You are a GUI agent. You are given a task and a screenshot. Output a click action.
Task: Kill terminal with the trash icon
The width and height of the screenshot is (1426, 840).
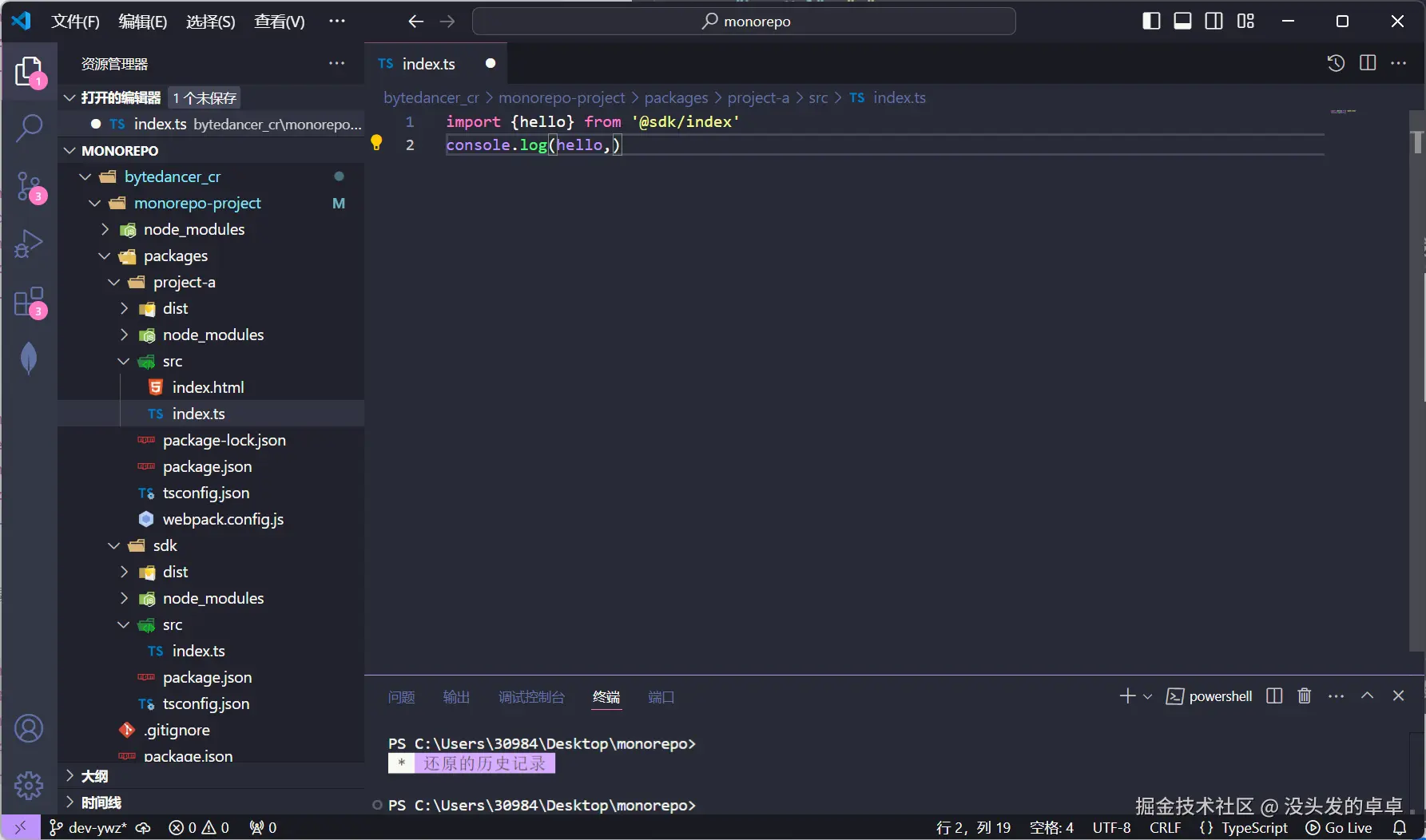pos(1305,696)
